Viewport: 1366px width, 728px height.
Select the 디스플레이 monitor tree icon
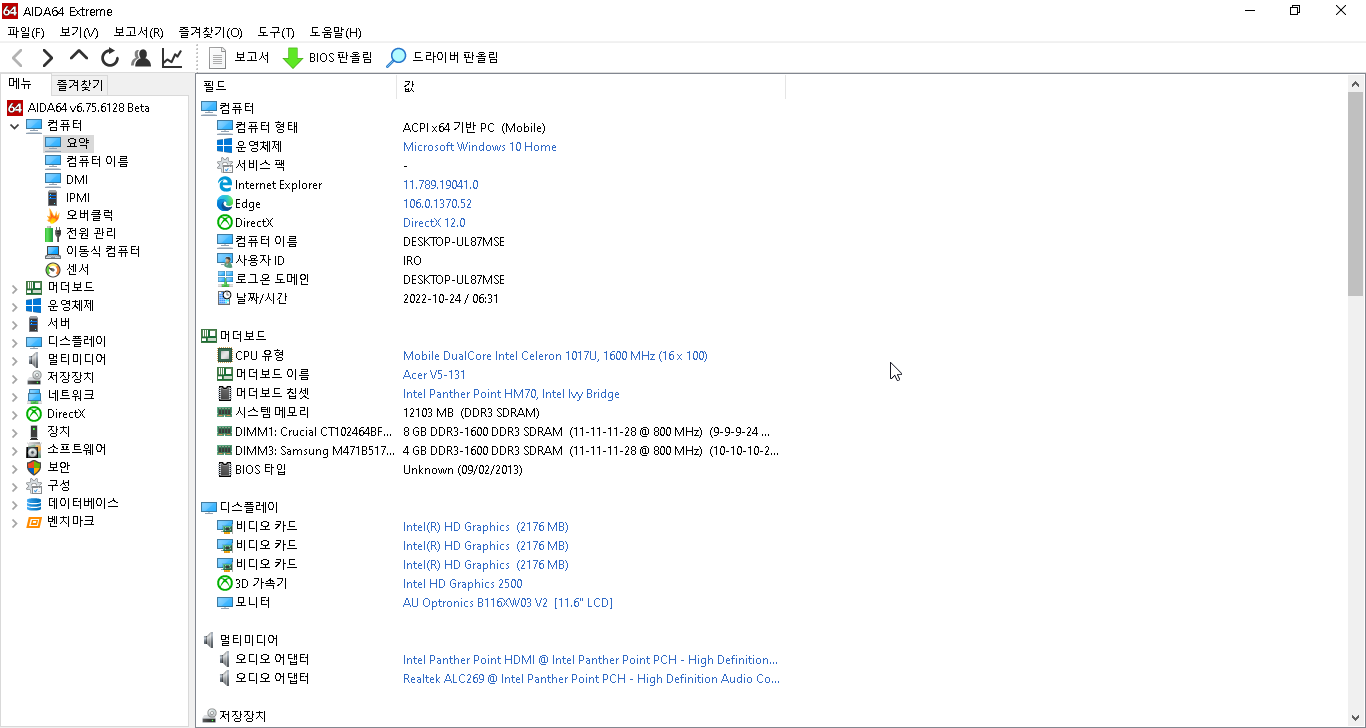34,341
